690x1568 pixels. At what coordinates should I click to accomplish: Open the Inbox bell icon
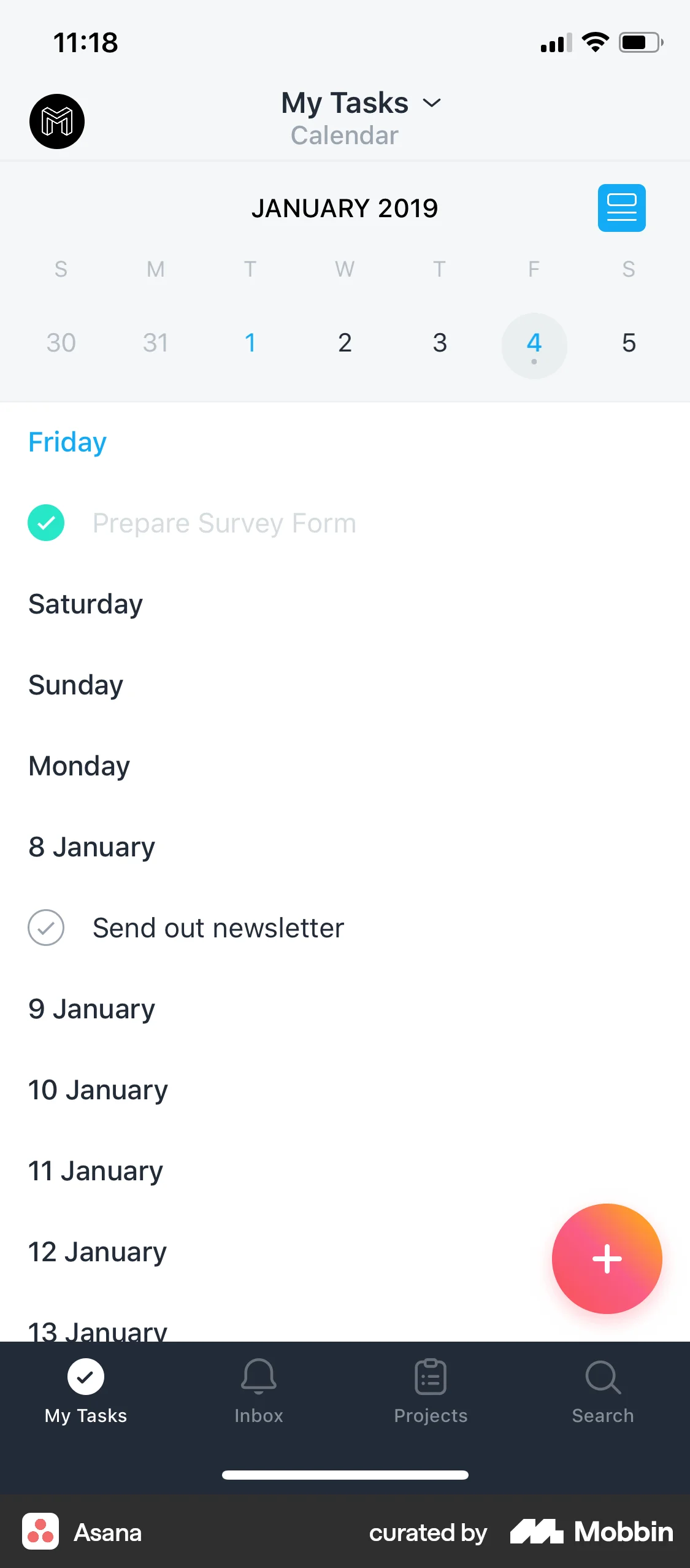pos(258,1377)
